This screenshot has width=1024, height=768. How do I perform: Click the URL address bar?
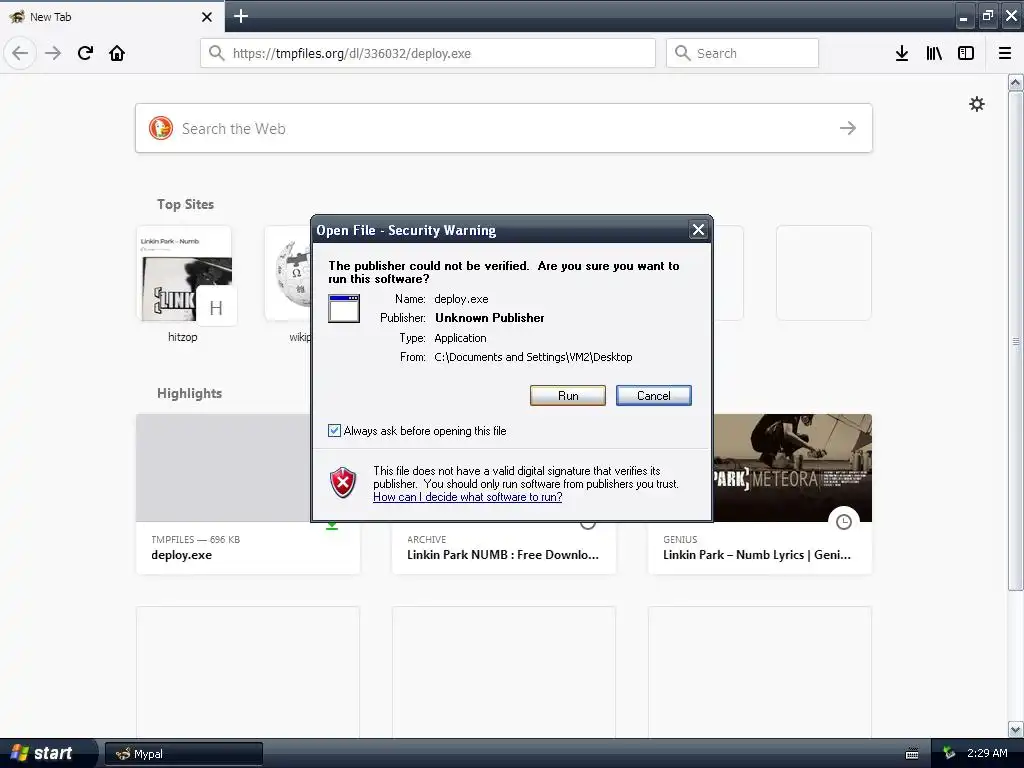[x=428, y=53]
